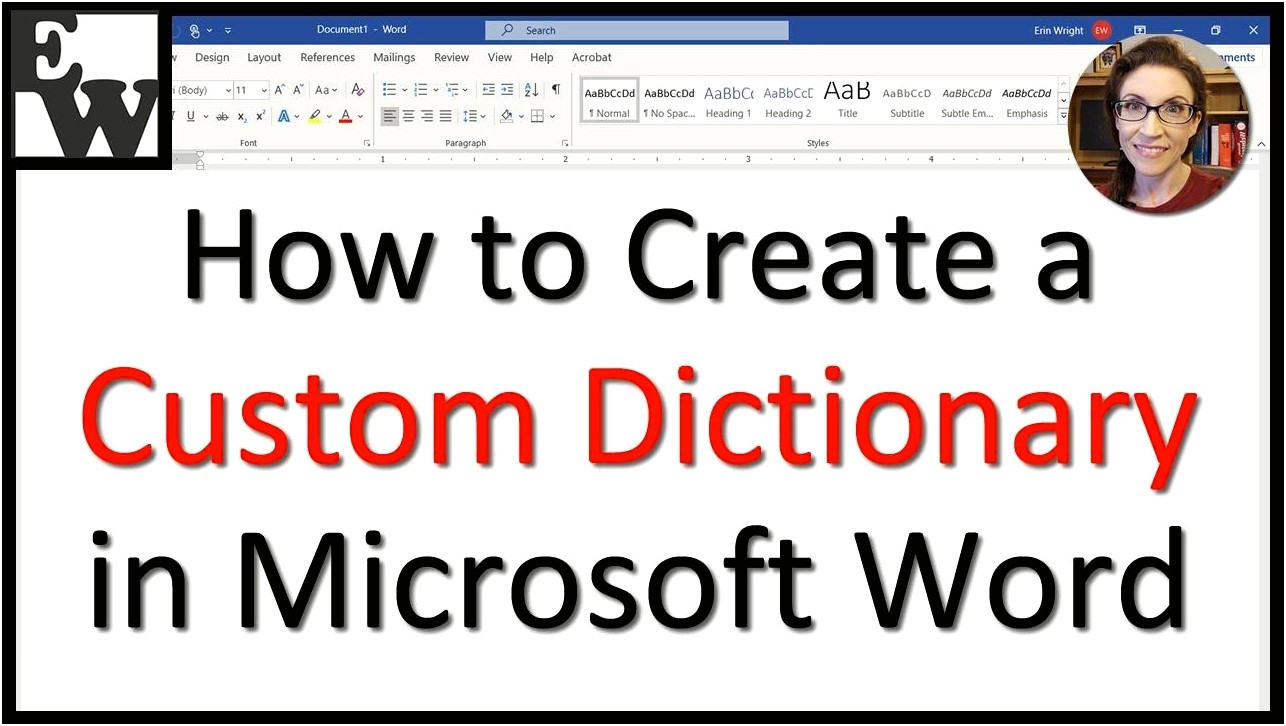The width and height of the screenshot is (1286, 726).
Task: Click the Increase Indent icon
Action: click(507, 90)
